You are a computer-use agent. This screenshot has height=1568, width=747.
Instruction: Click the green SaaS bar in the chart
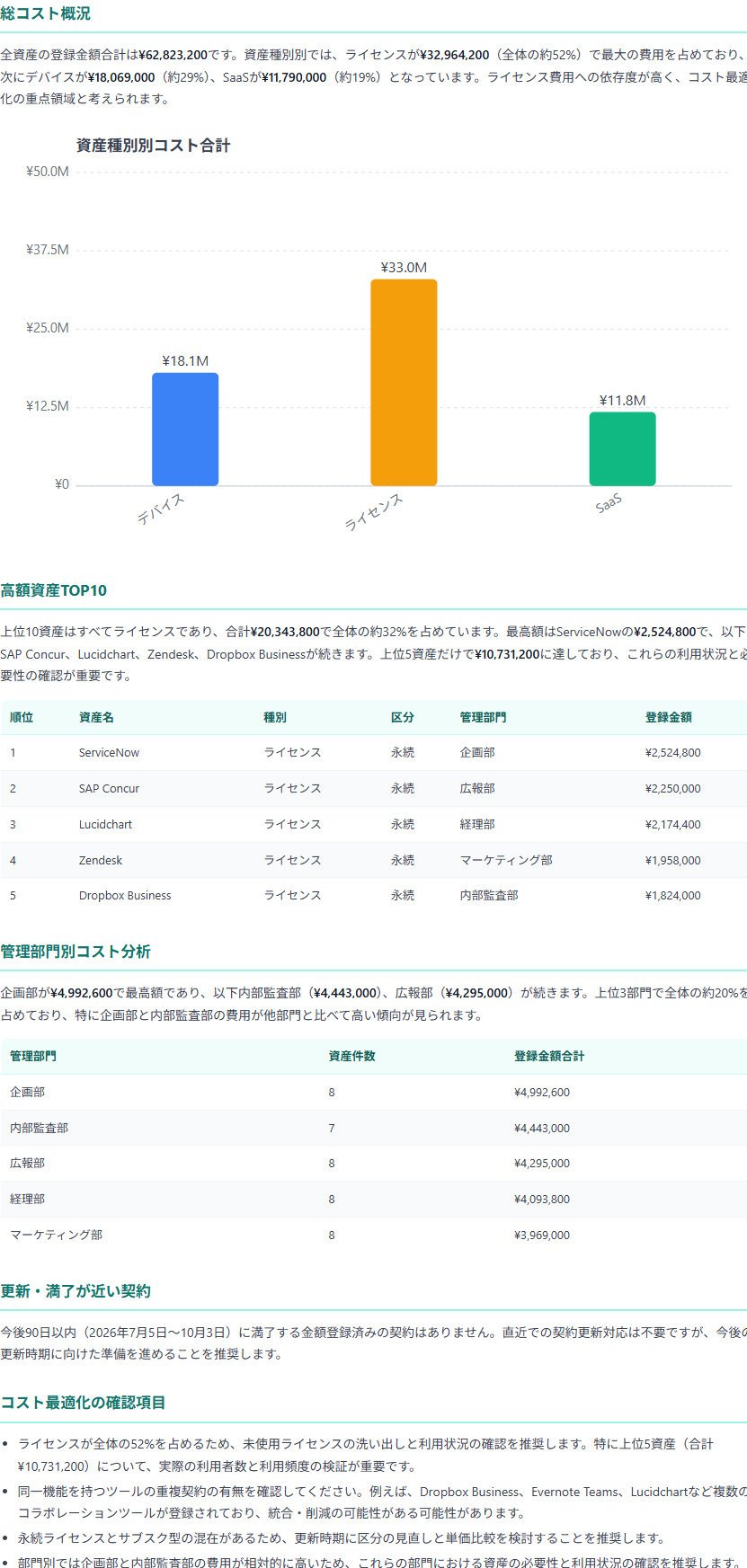click(622, 448)
